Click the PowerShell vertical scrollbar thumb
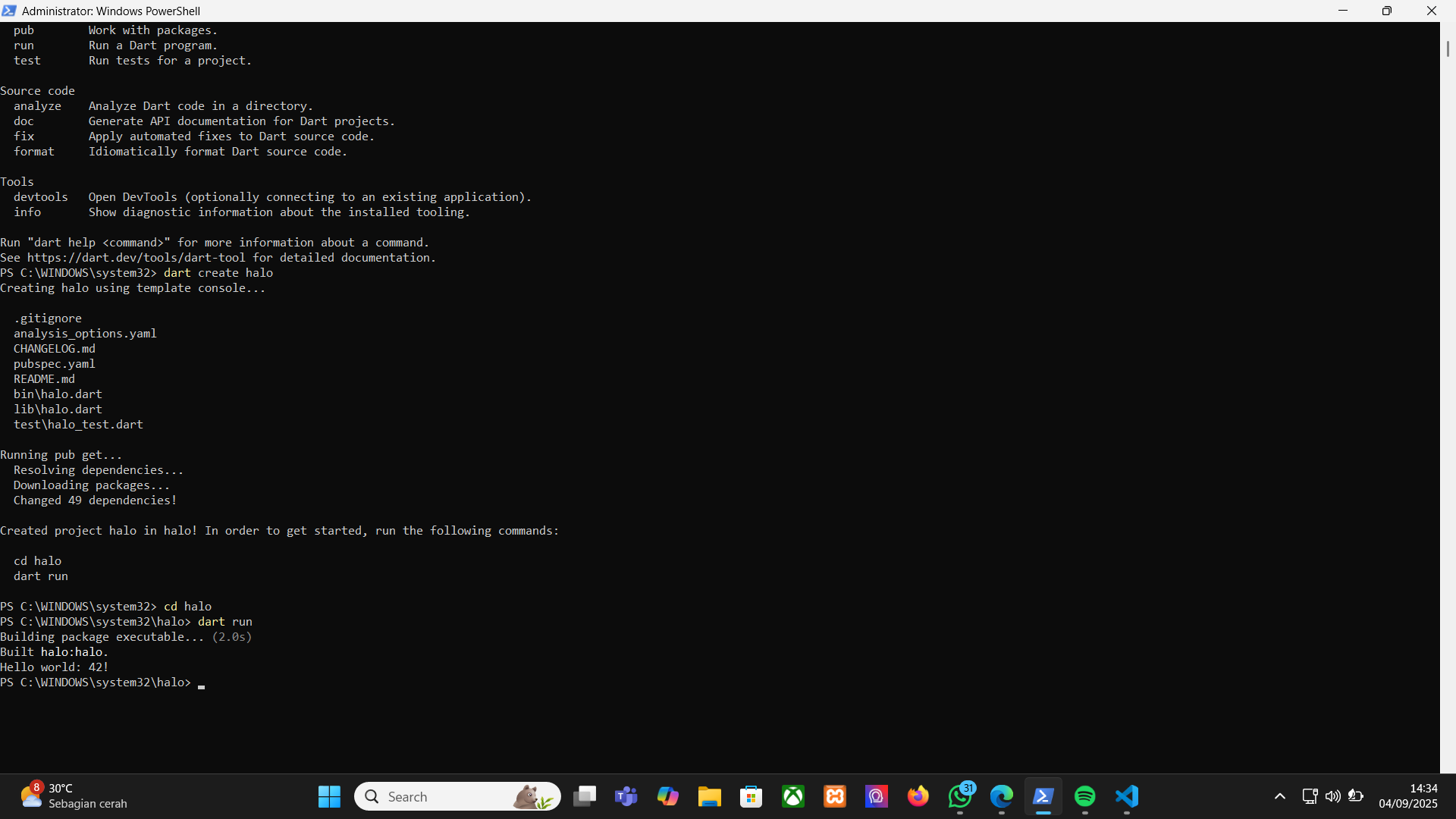 1448,49
